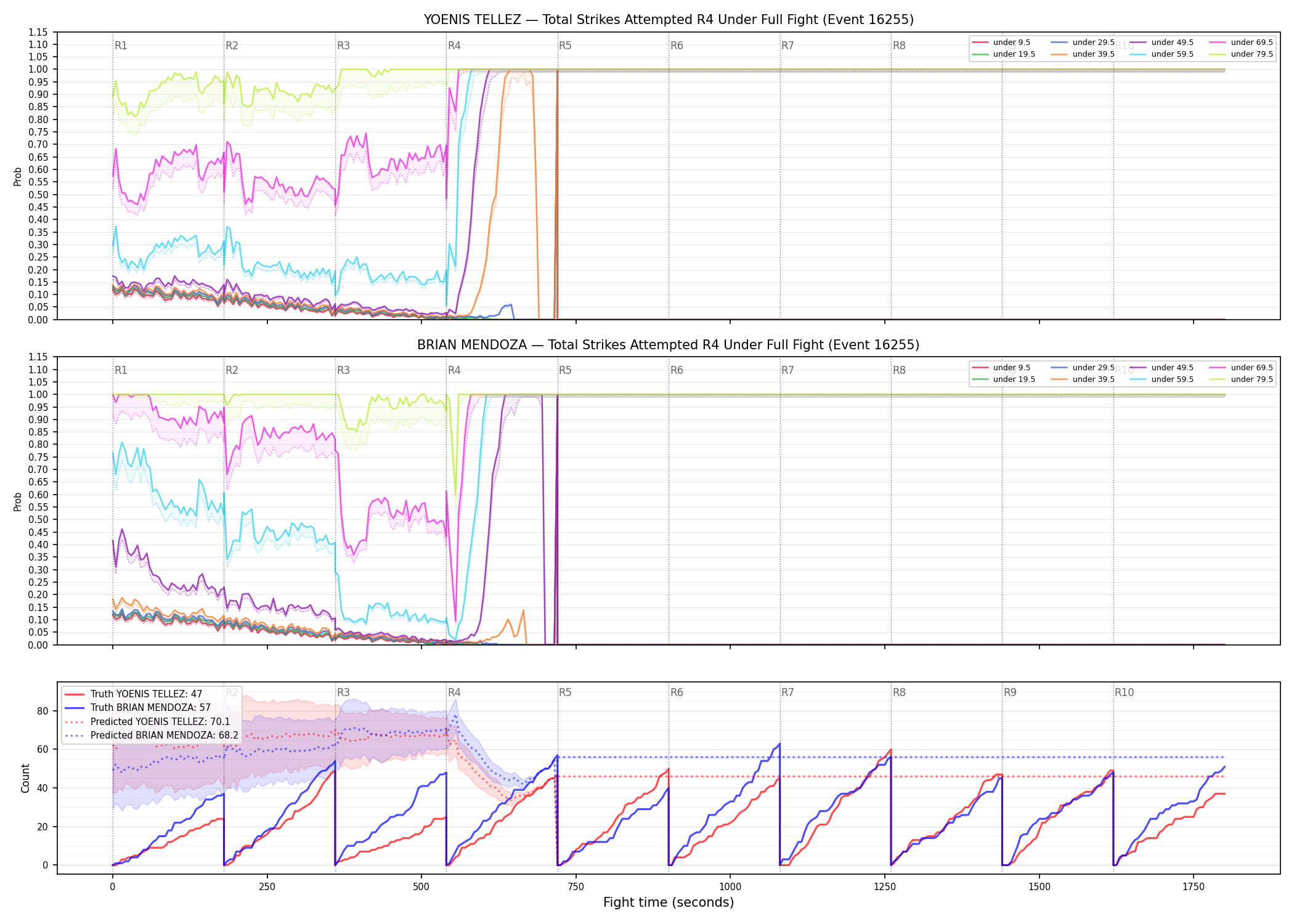Click the R5 round marker in the count chart
This screenshot has width=1294, height=924.
point(565,693)
